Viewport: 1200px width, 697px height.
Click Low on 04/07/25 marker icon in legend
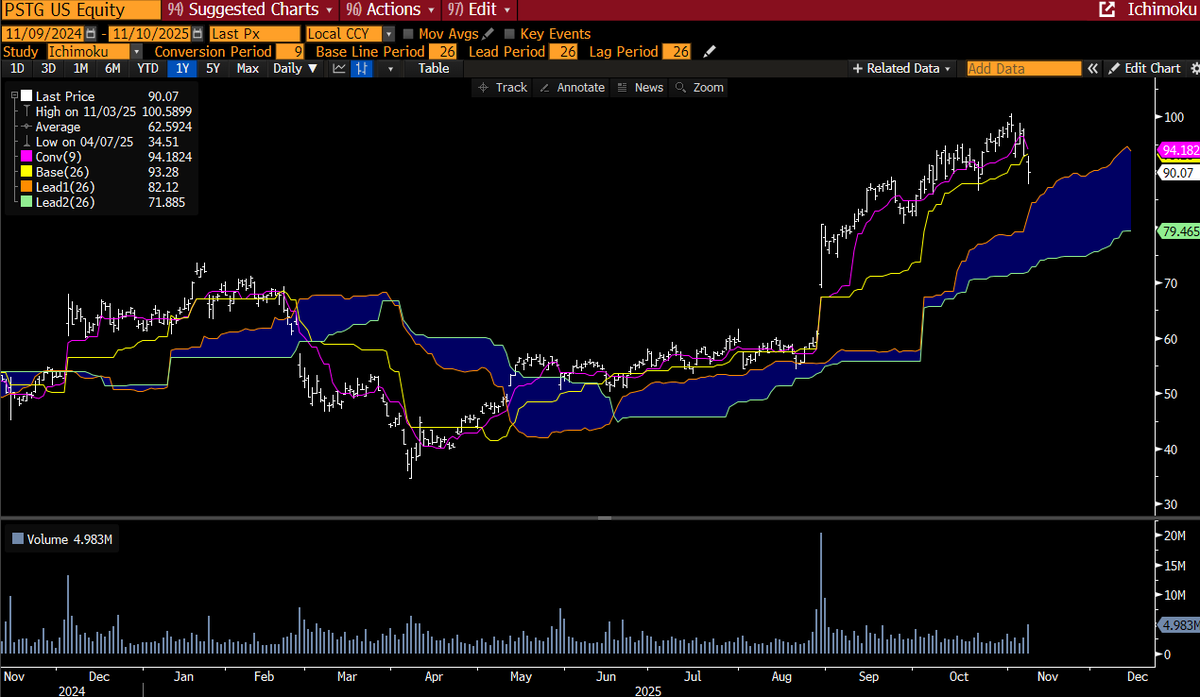[27, 142]
